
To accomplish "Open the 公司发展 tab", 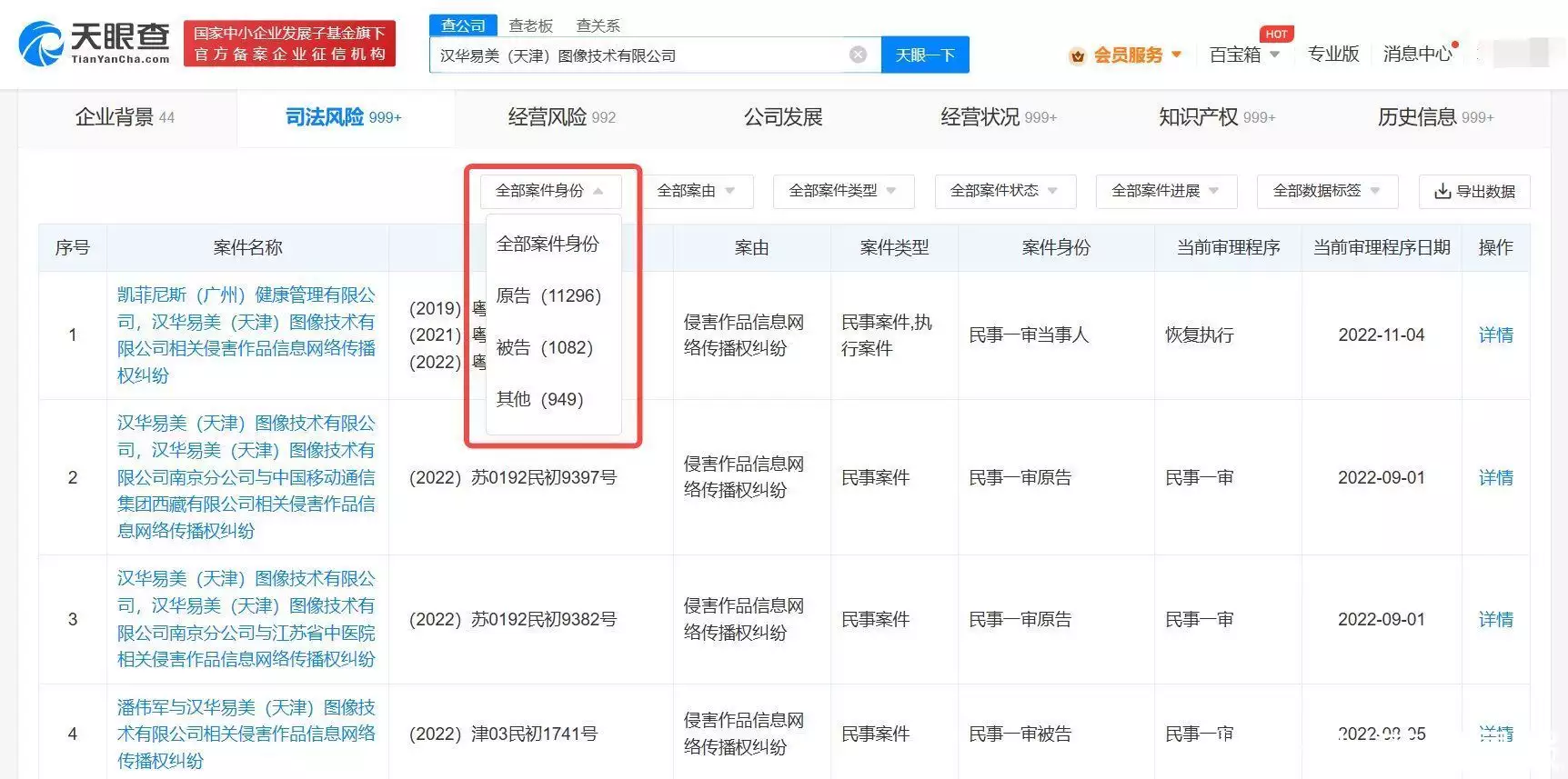I will [783, 116].
